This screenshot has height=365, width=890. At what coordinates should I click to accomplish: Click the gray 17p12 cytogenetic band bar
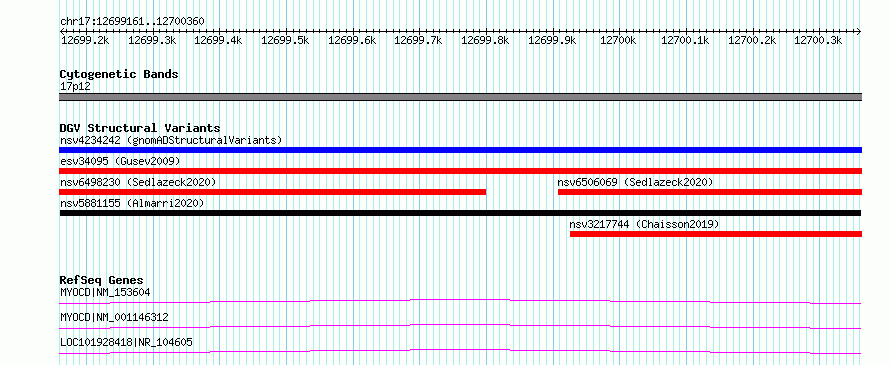tap(460, 97)
